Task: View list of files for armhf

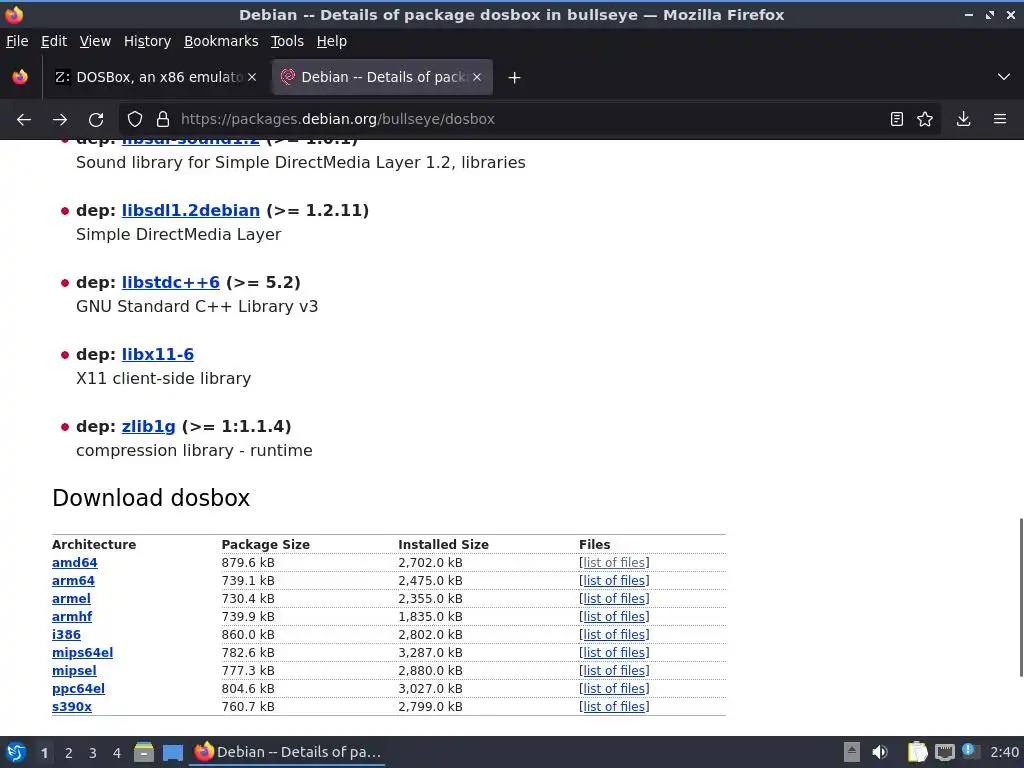Action: coord(614,616)
